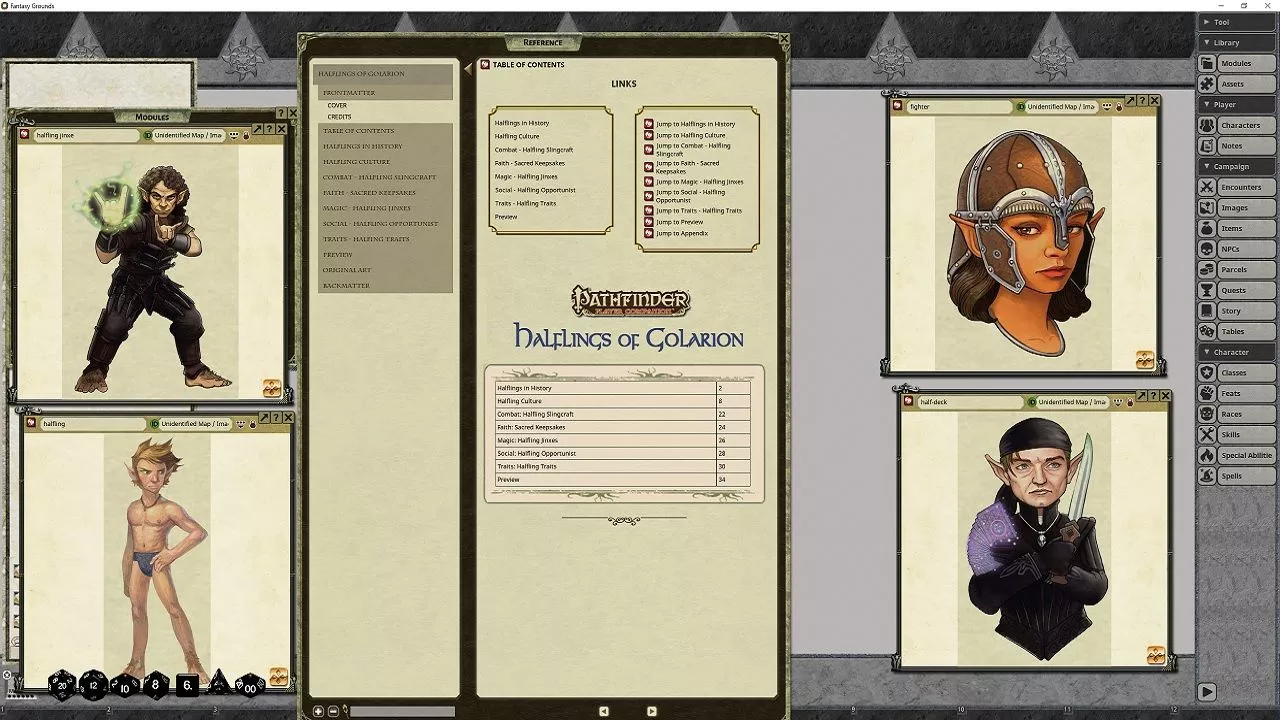This screenshot has height=720, width=1280.
Task: Pick the d8 die
Action: point(155,685)
